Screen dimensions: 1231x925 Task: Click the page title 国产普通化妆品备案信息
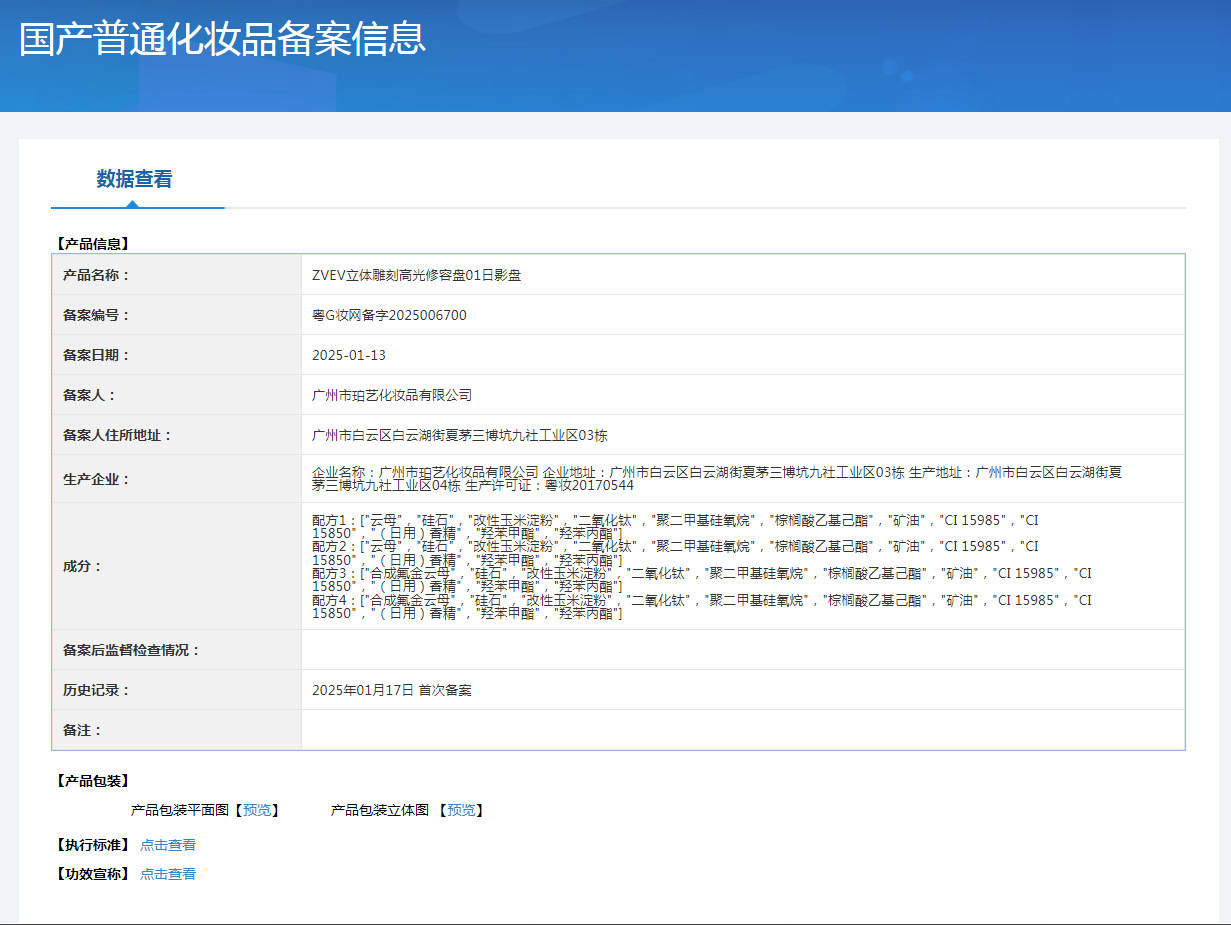click(x=222, y=38)
